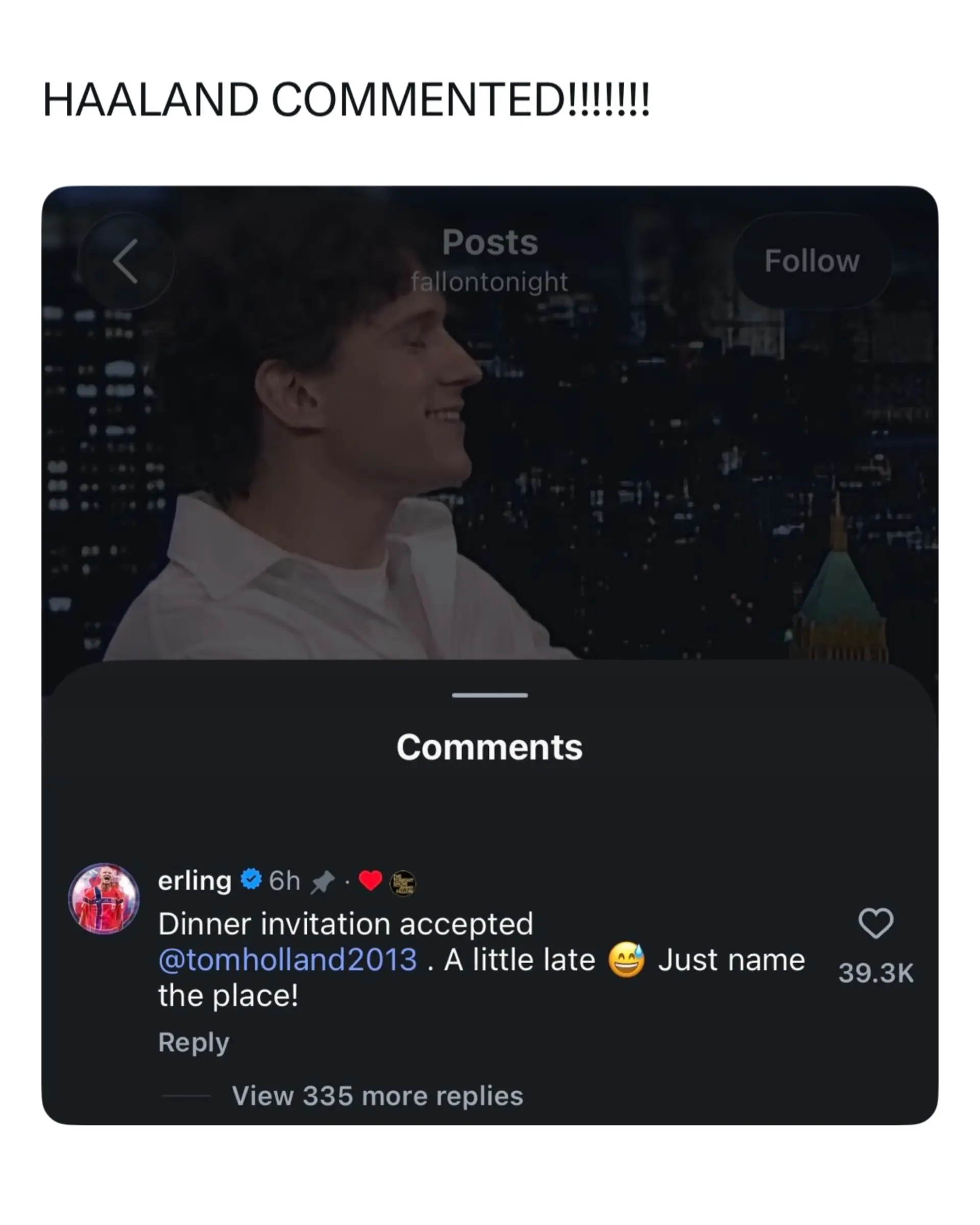The image size is (980, 1225).
Task: Open fallontonight account name under Posts
Action: point(489,282)
